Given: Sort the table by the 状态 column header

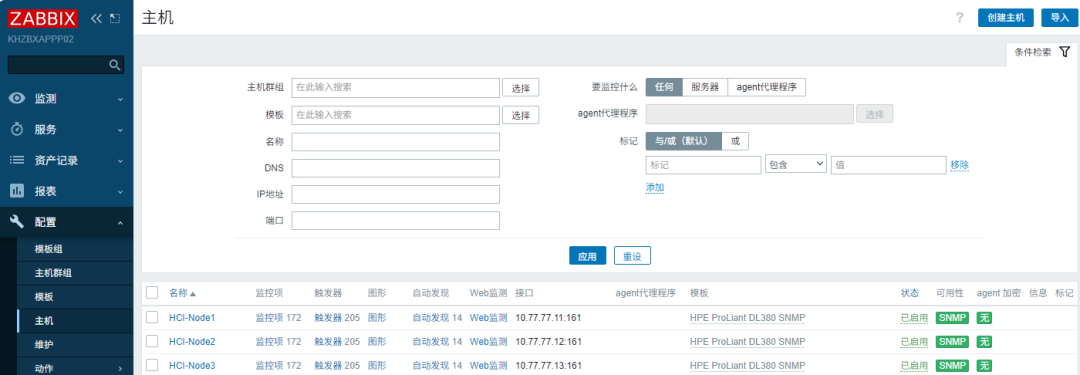Looking at the screenshot, I should tap(910, 293).
